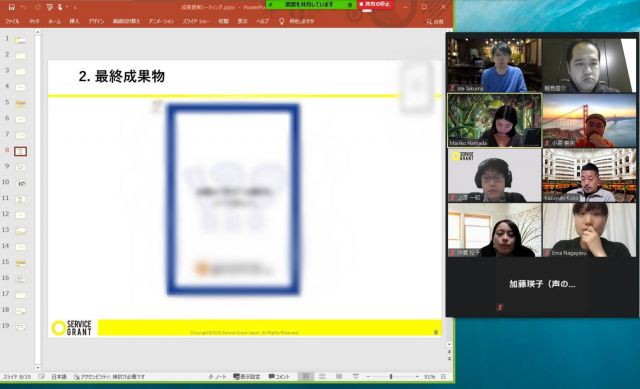The width and height of the screenshot is (640, 389).
Task: Click the blue-framed document image on slide
Action: 233,199
